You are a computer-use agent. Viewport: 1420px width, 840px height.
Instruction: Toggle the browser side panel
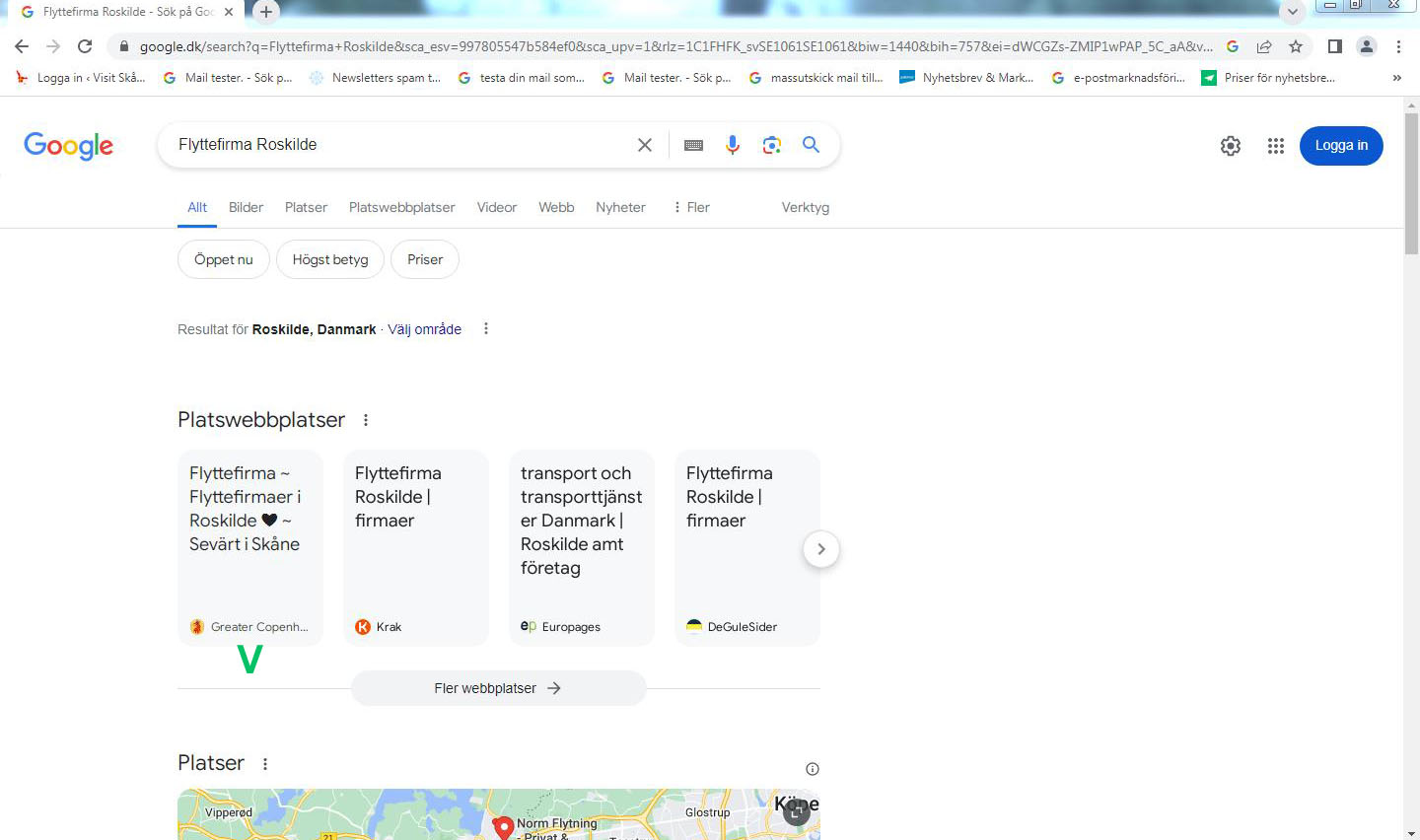(1335, 46)
